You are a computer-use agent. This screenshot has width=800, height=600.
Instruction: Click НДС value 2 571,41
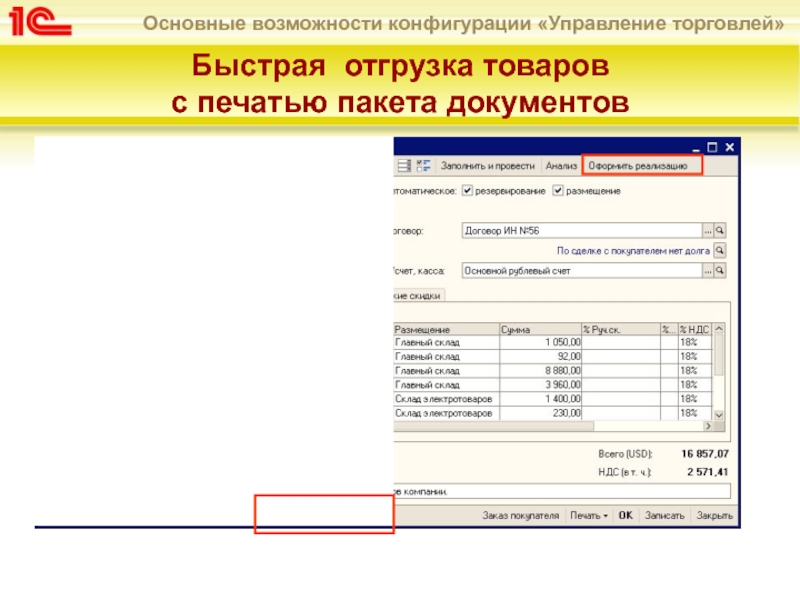[x=707, y=472]
